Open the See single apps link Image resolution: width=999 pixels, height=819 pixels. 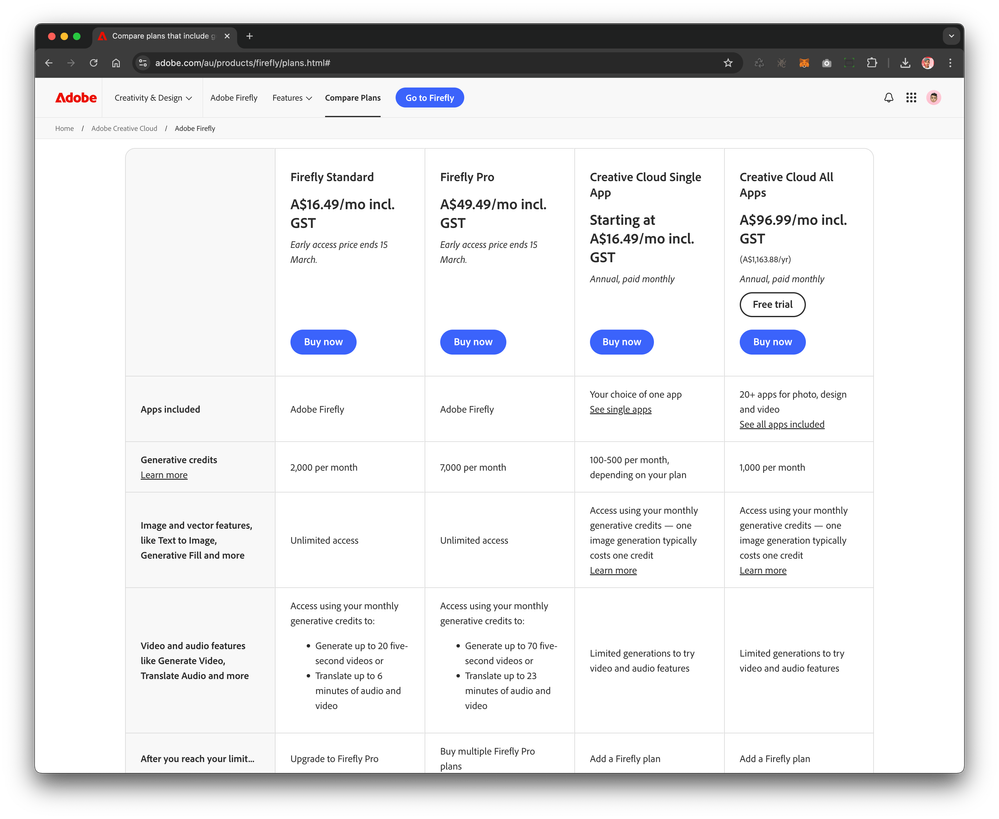[621, 409]
